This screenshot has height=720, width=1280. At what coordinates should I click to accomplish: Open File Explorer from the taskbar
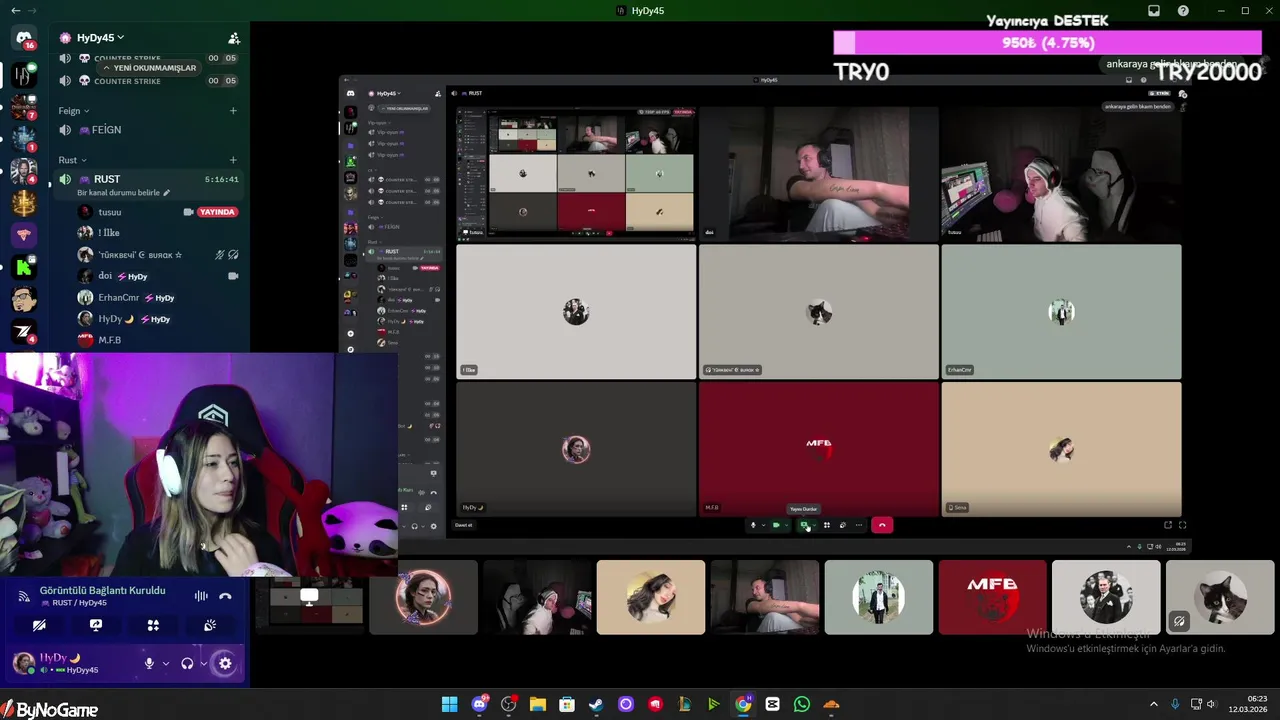coord(538,705)
